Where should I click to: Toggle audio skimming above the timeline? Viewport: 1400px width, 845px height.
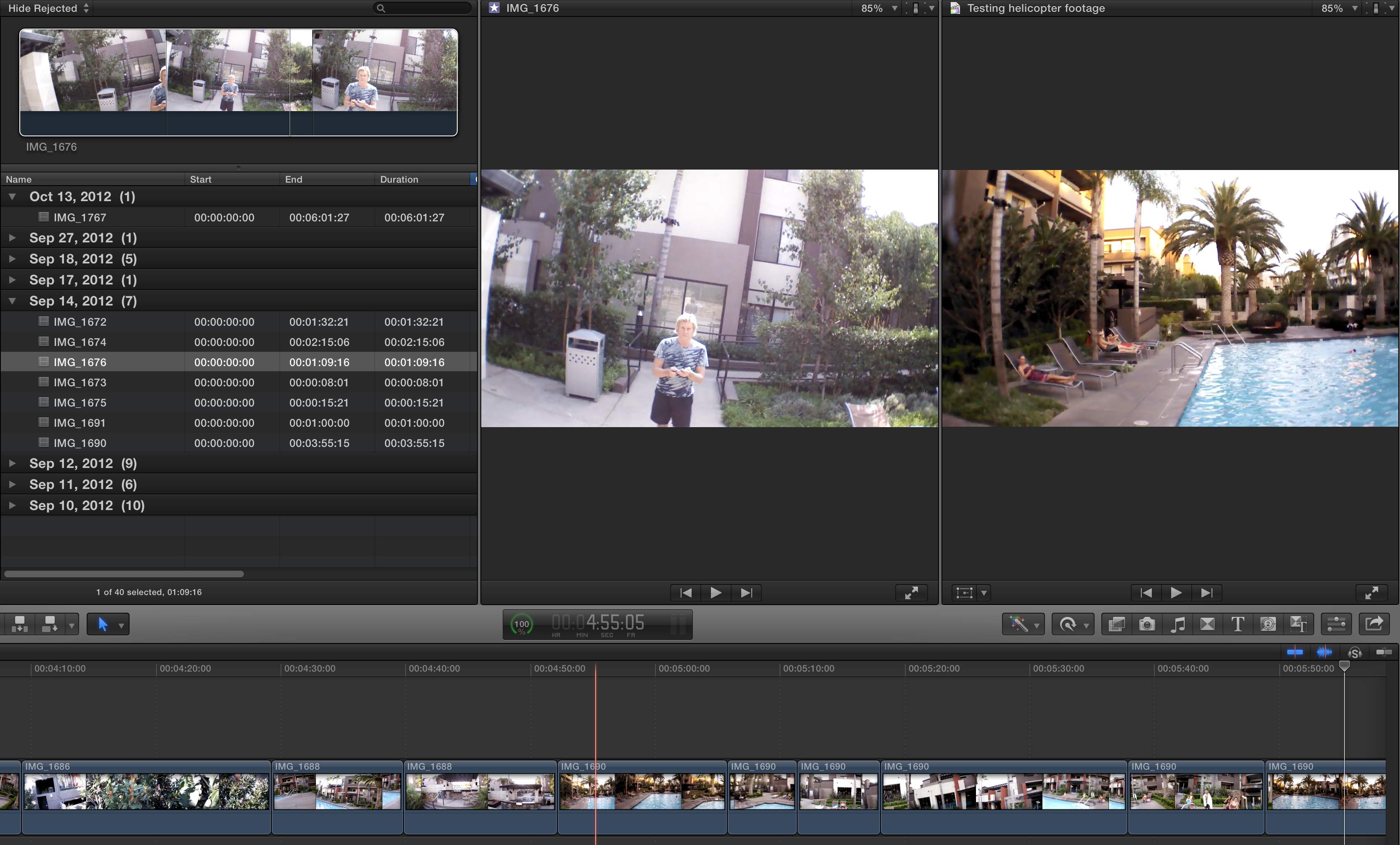tap(1325, 652)
